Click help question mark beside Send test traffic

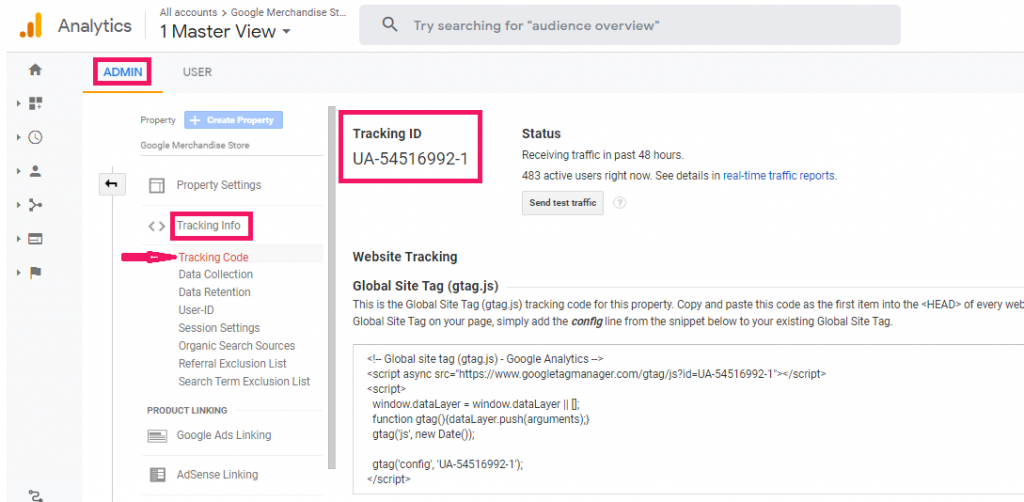pyautogui.click(x=620, y=202)
